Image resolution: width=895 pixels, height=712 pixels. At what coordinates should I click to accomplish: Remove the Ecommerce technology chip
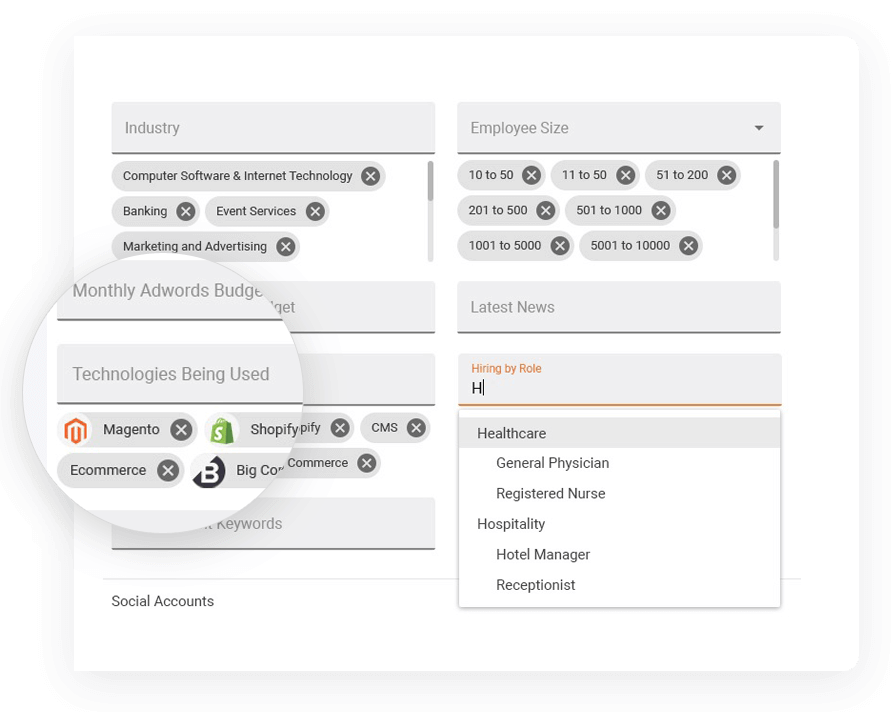168,471
